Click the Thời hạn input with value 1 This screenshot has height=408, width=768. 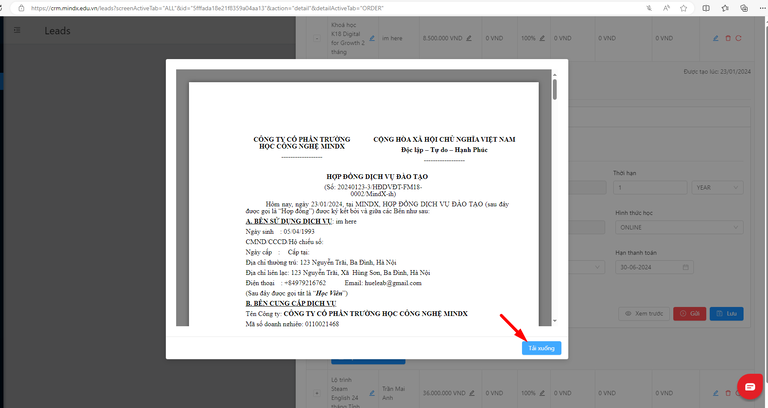pyautogui.click(x=650, y=188)
